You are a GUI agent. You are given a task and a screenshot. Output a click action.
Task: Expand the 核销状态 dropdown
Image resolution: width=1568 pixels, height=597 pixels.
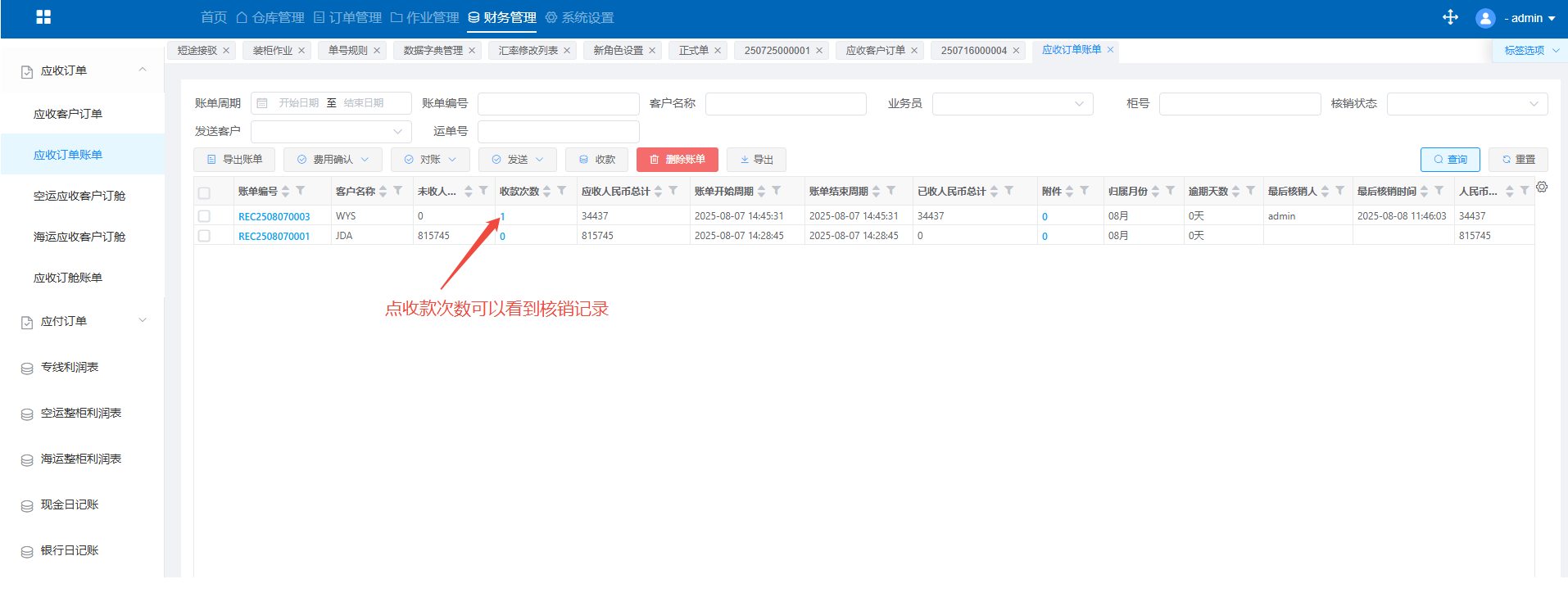(1466, 104)
